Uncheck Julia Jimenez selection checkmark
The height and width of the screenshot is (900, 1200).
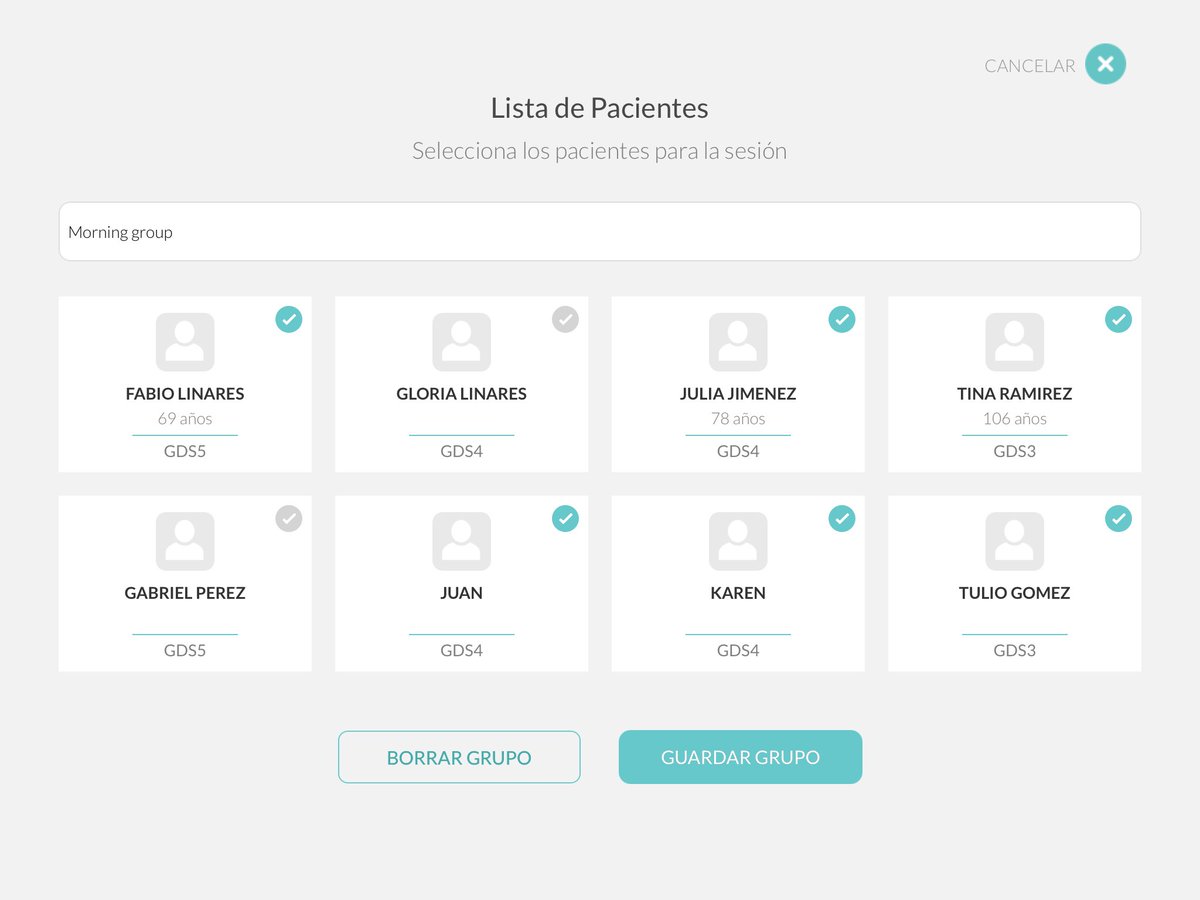click(x=842, y=319)
